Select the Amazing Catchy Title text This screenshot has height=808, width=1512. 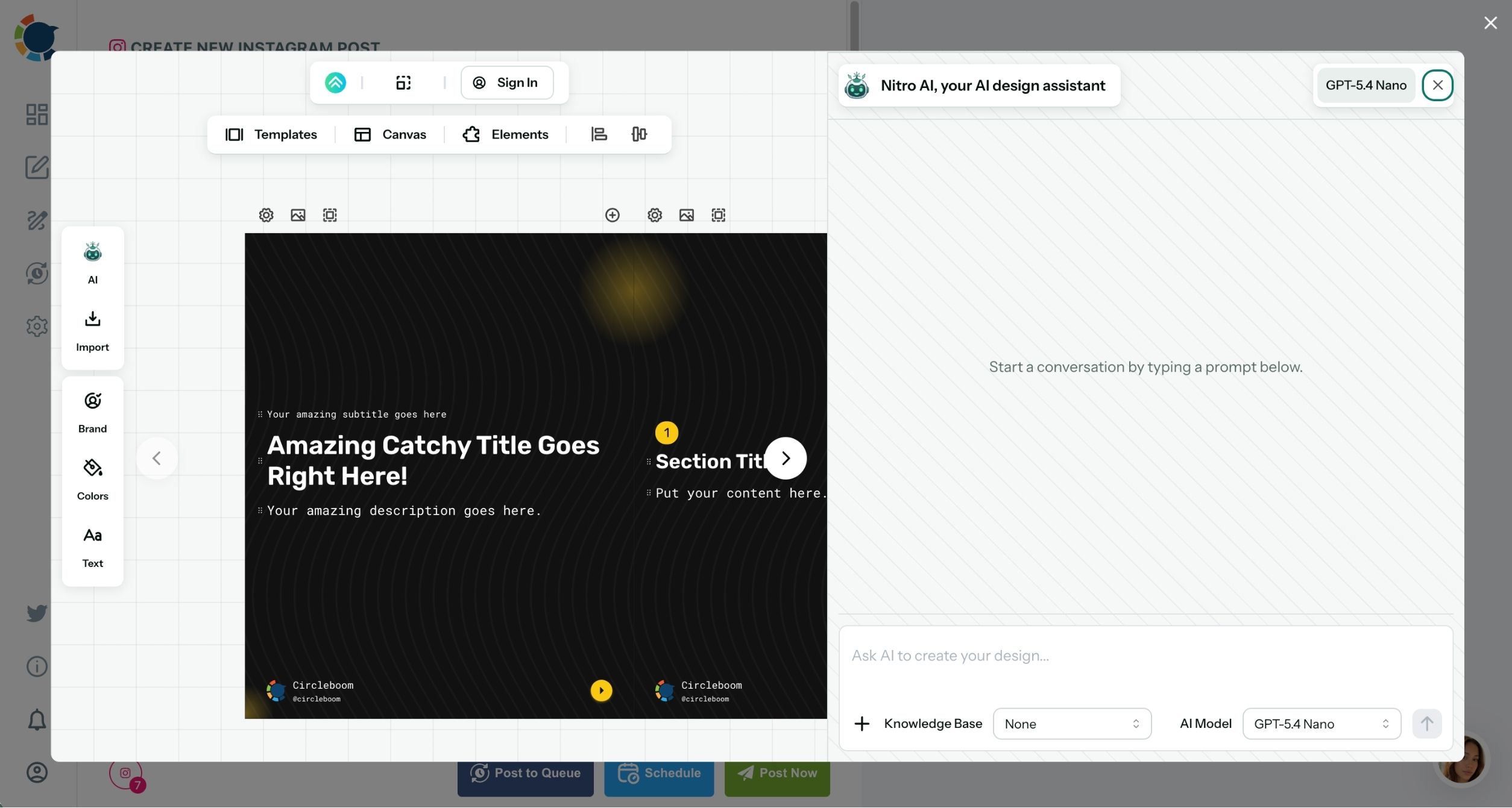pyautogui.click(x=433, y=461)
